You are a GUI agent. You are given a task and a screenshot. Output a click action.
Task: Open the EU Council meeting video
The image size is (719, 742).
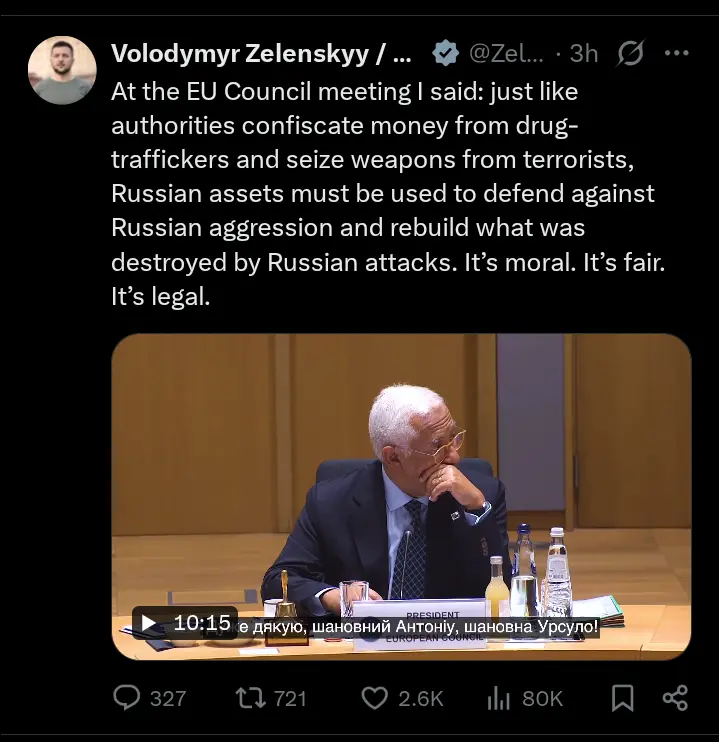point(400,480)
